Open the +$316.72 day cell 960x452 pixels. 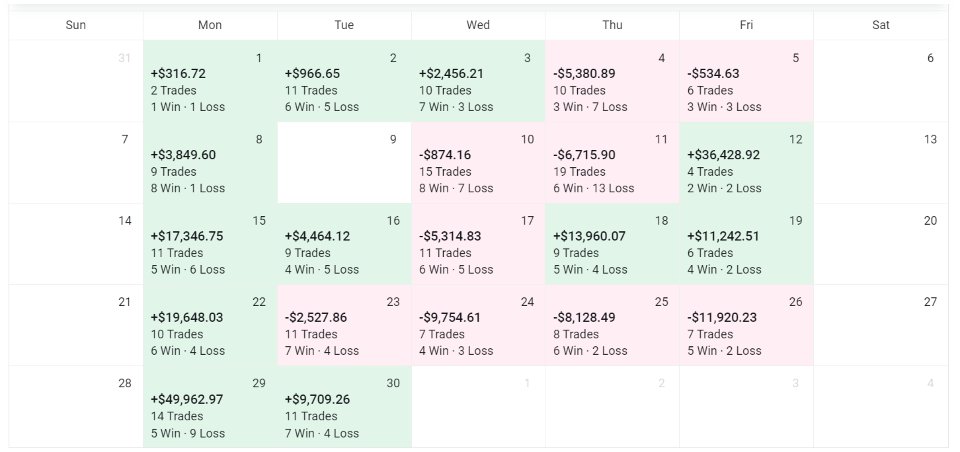coord(210,81)
